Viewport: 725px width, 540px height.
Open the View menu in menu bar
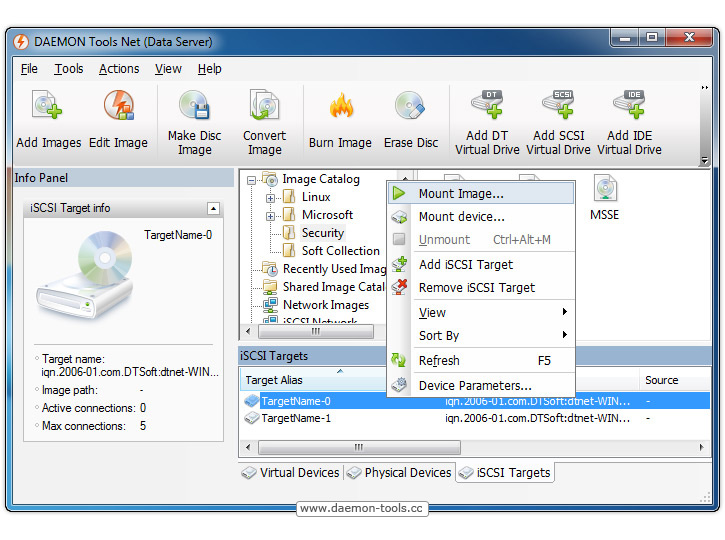point(168,68)
